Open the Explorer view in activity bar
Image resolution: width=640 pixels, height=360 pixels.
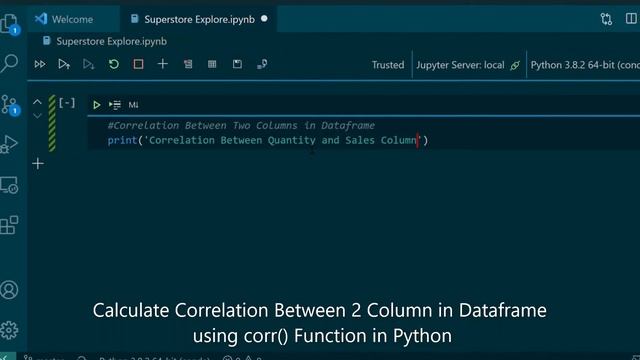[x=9, y=23]
